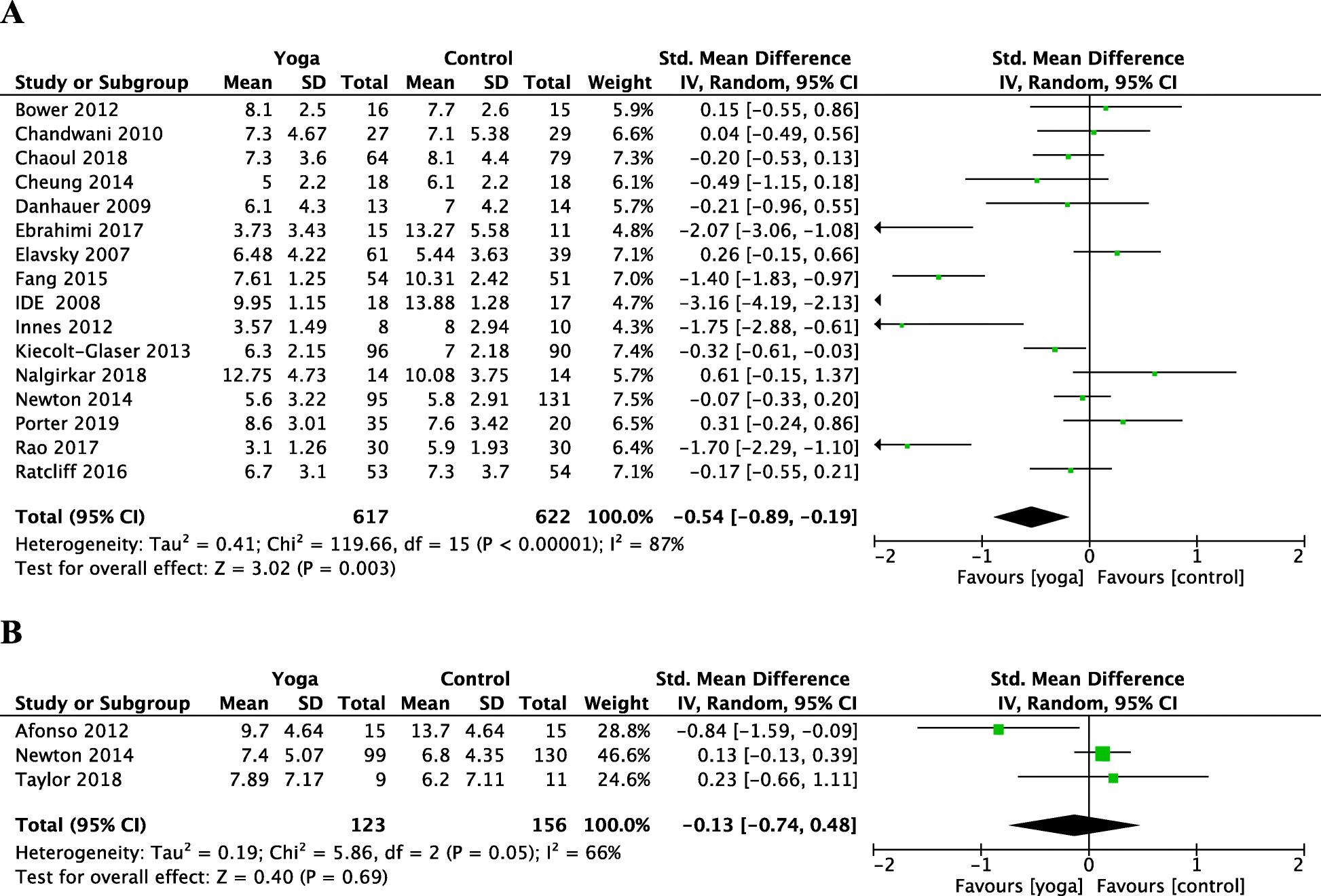Click the 'Yoga' group header in panel B
The height and width of the screenshot is (896, 1321).
click(295, 679)
